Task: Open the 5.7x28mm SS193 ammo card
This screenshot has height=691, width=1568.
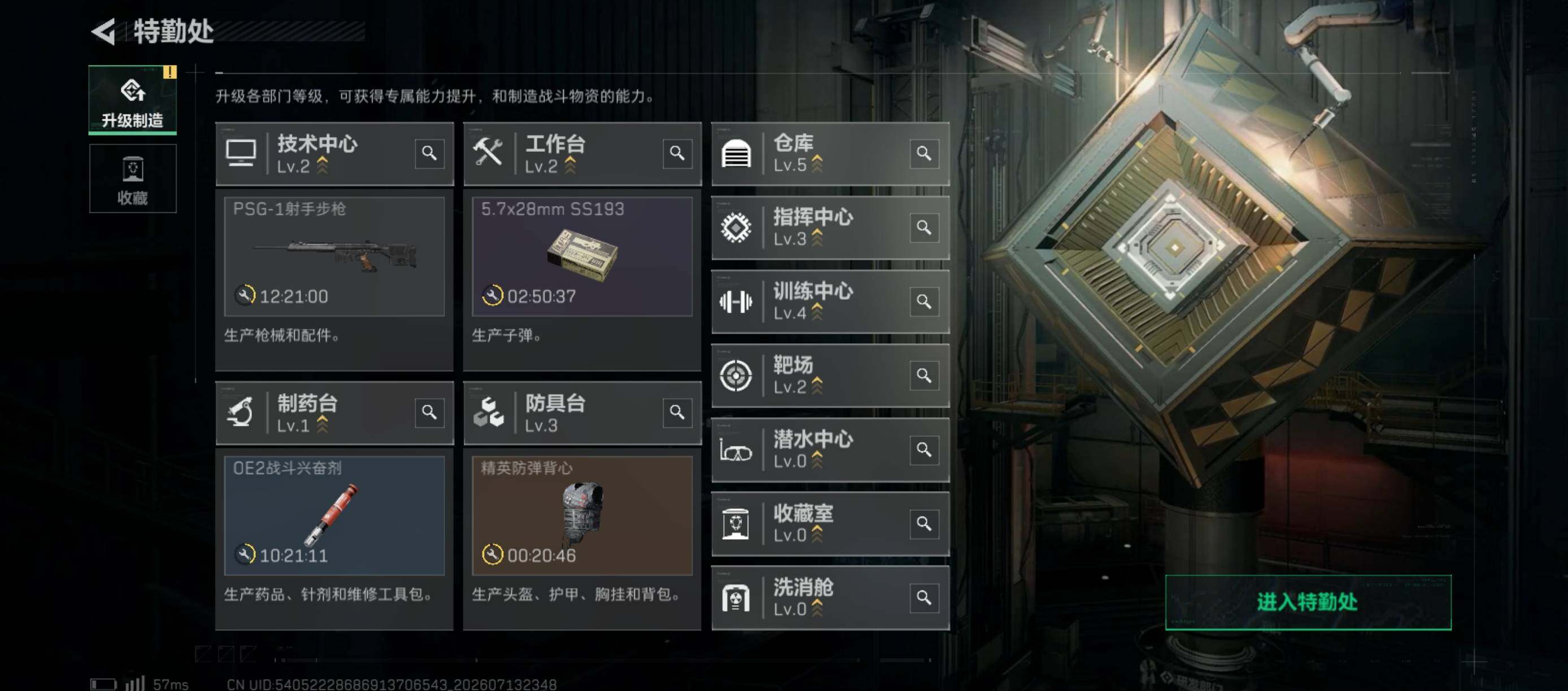Action: coord(582,256)
